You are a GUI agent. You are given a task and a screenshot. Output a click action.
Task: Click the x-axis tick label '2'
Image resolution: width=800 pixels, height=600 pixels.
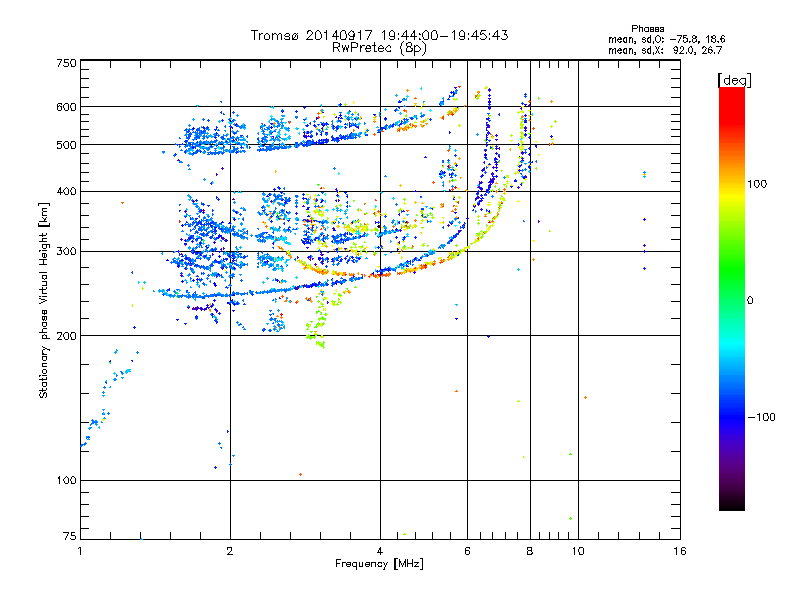[x=230, y=551]
